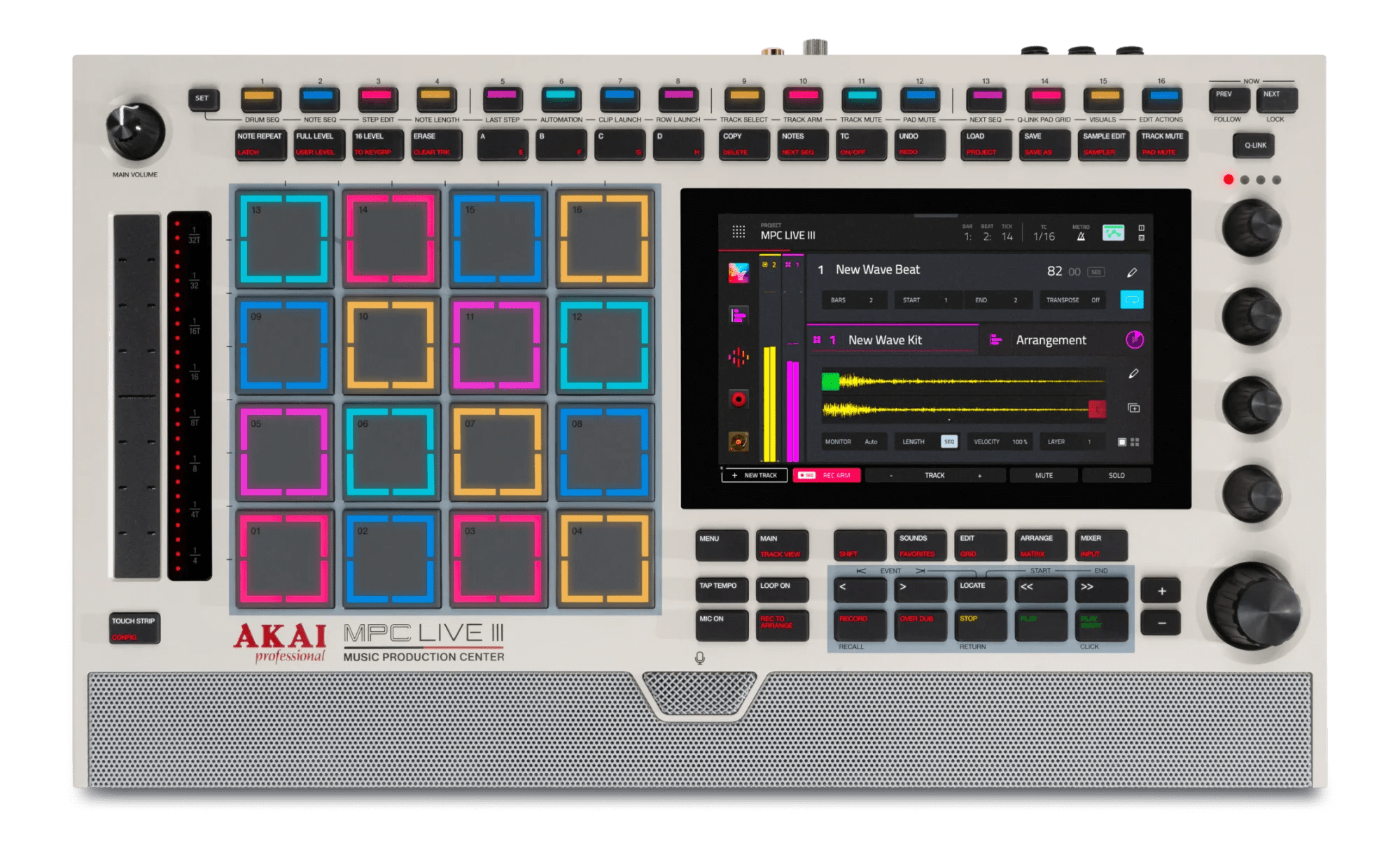
Task: Open the New Wave Beat sequence name
Action: 878,269
